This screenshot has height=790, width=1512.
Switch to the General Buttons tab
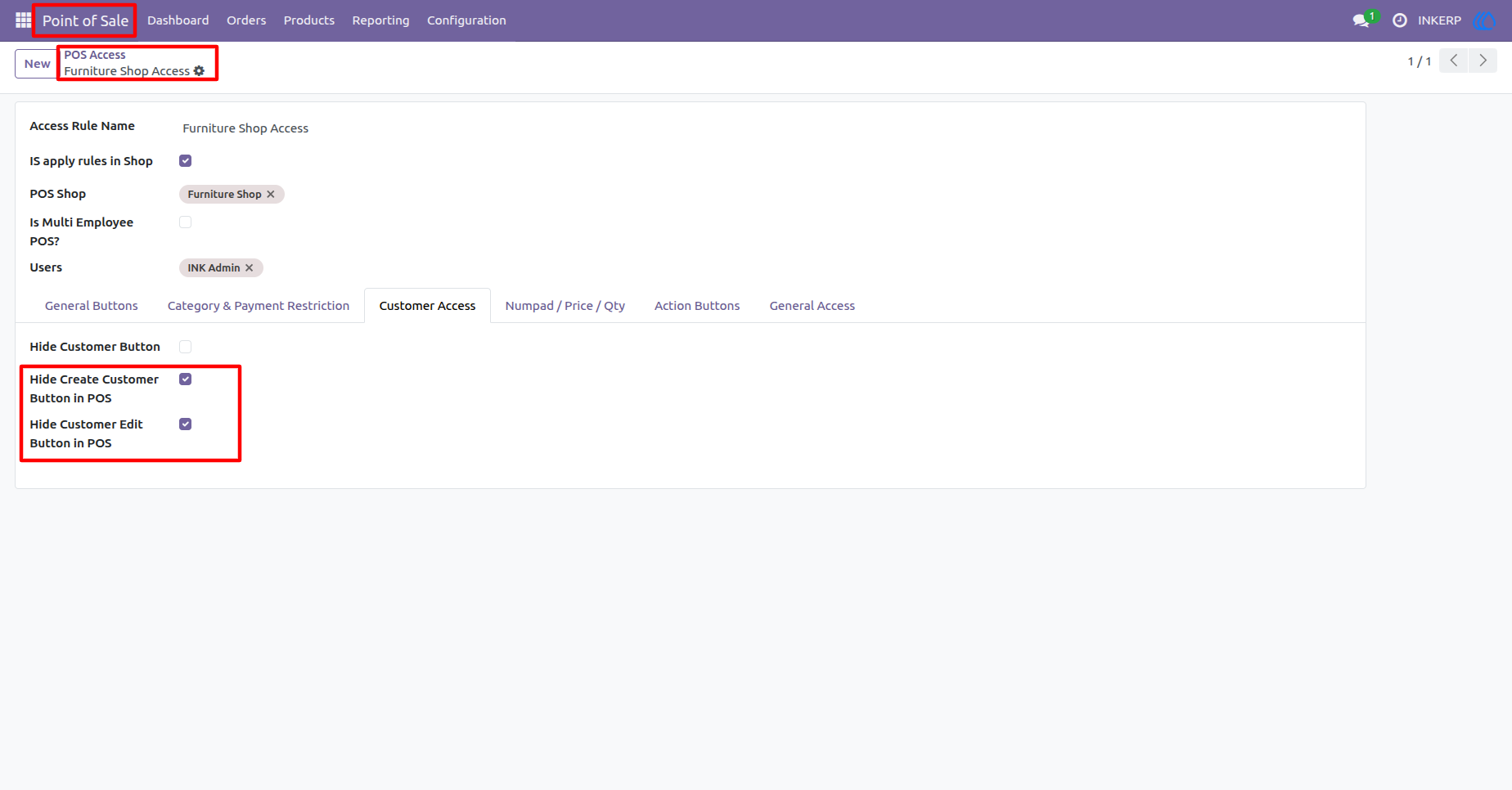pos(92,306)
